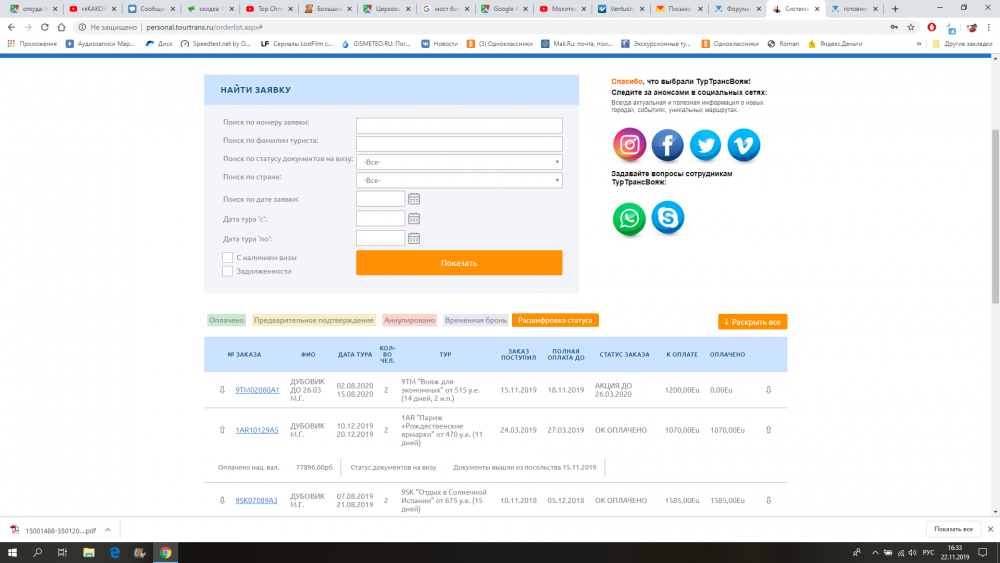Open the 'Новости' bookmark
The width and height of the screenshot is (1000, 563).
[439, 44]
